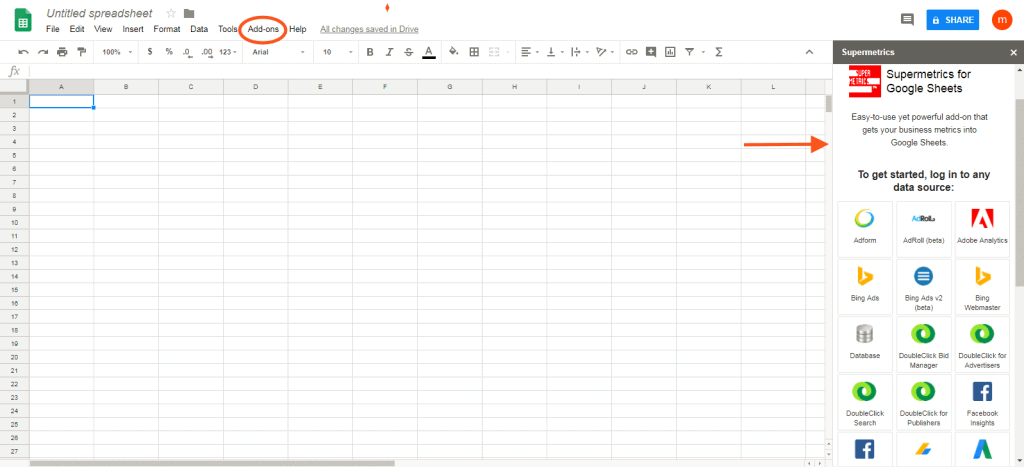Open more number formats 123 dropdown

pos(228,52)
